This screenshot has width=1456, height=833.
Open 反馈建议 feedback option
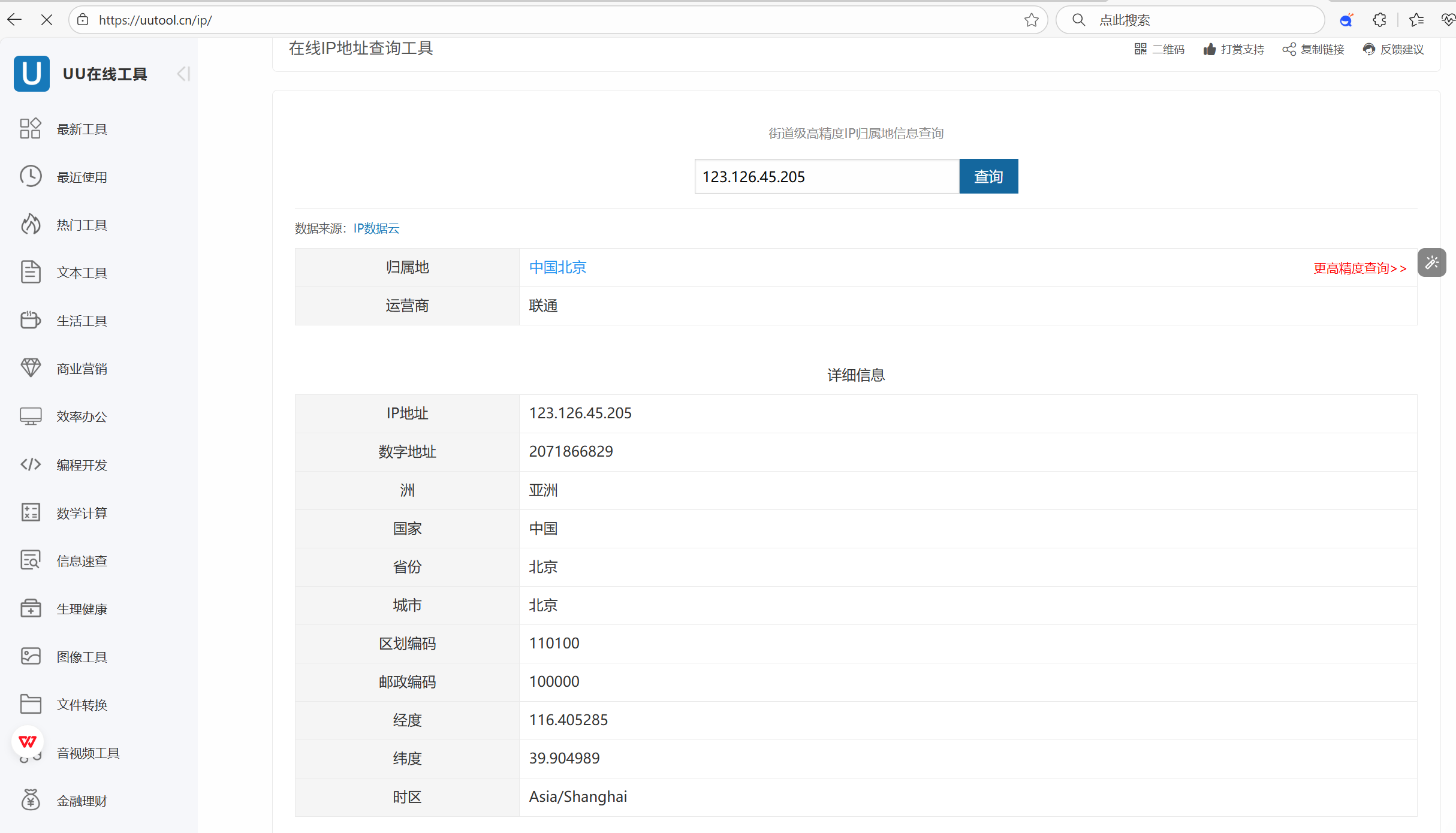tap(1393, 49)
